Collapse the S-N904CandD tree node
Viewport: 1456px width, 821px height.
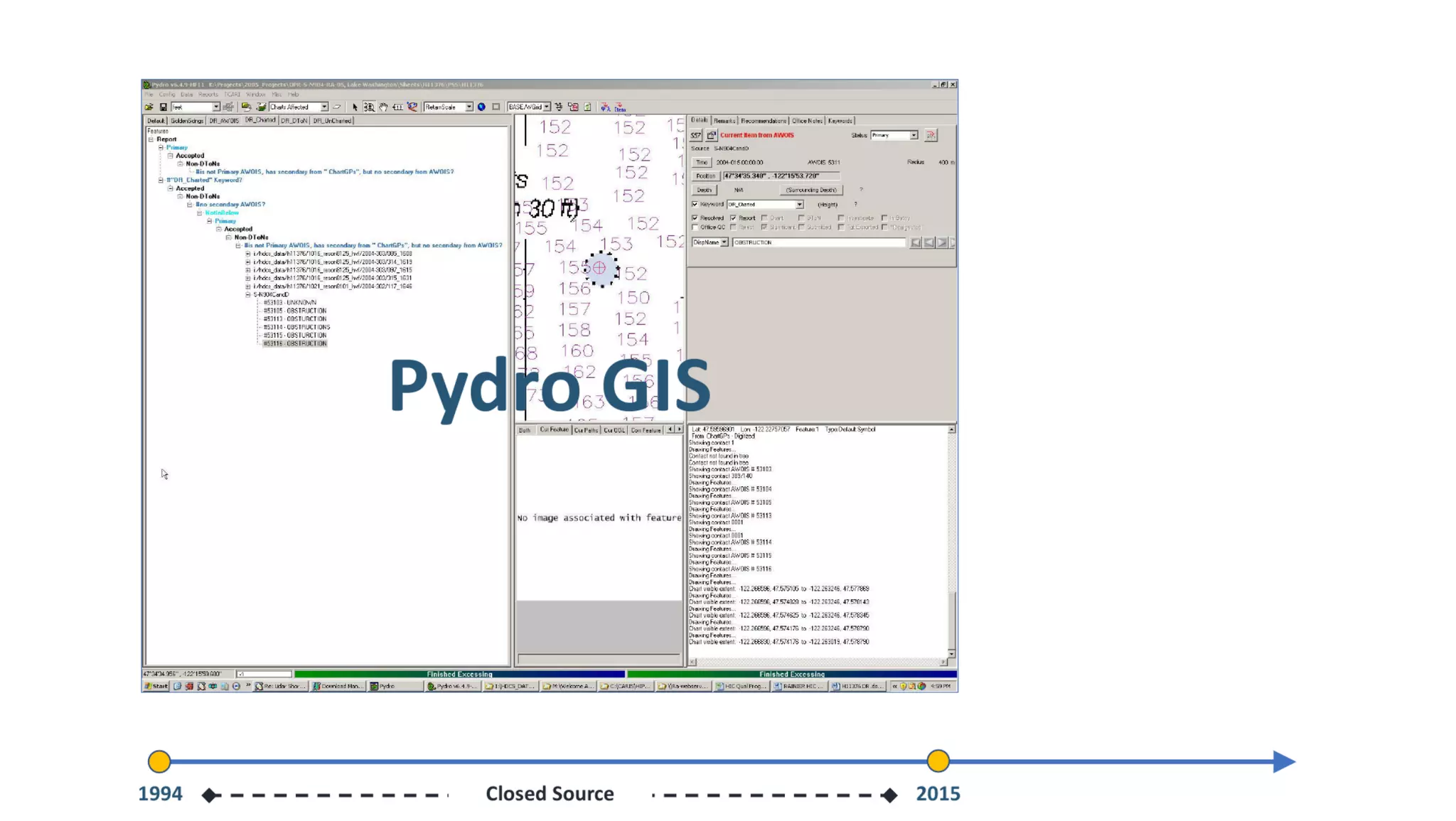click(248, 295)
